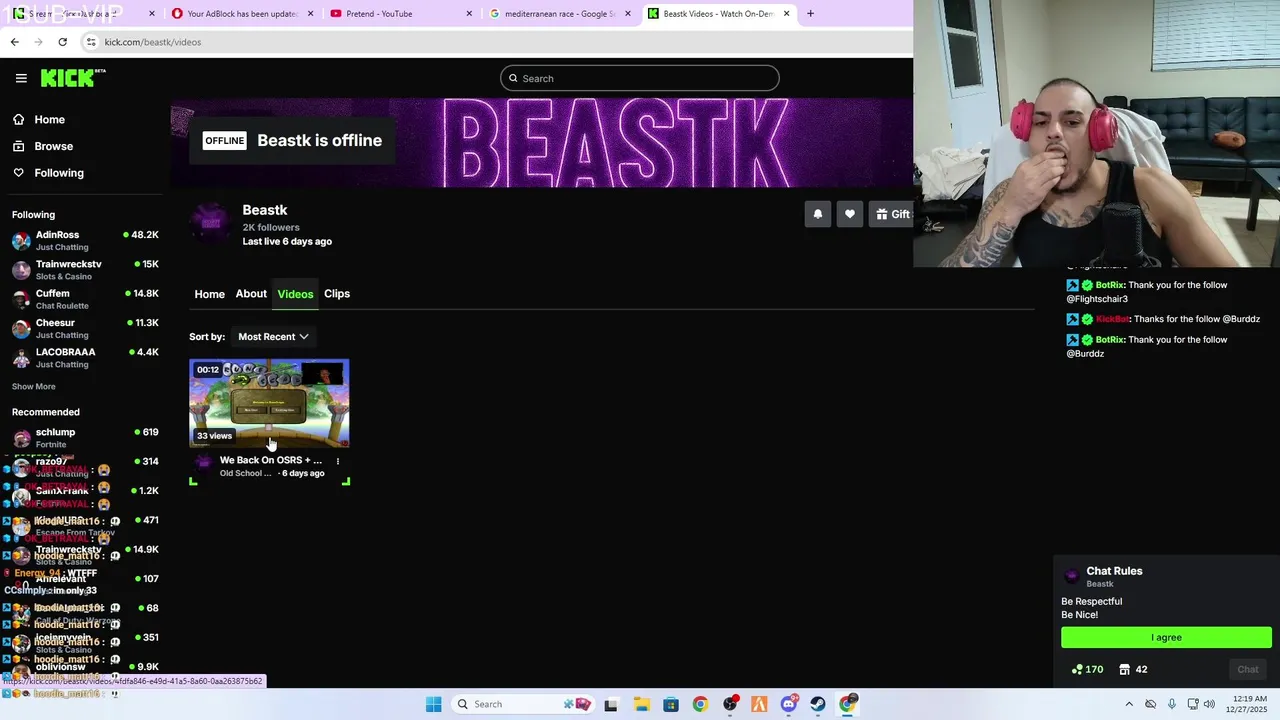Open schlump's recommended channel
This screenshot has width=1280, height=720.
[85, 438]
